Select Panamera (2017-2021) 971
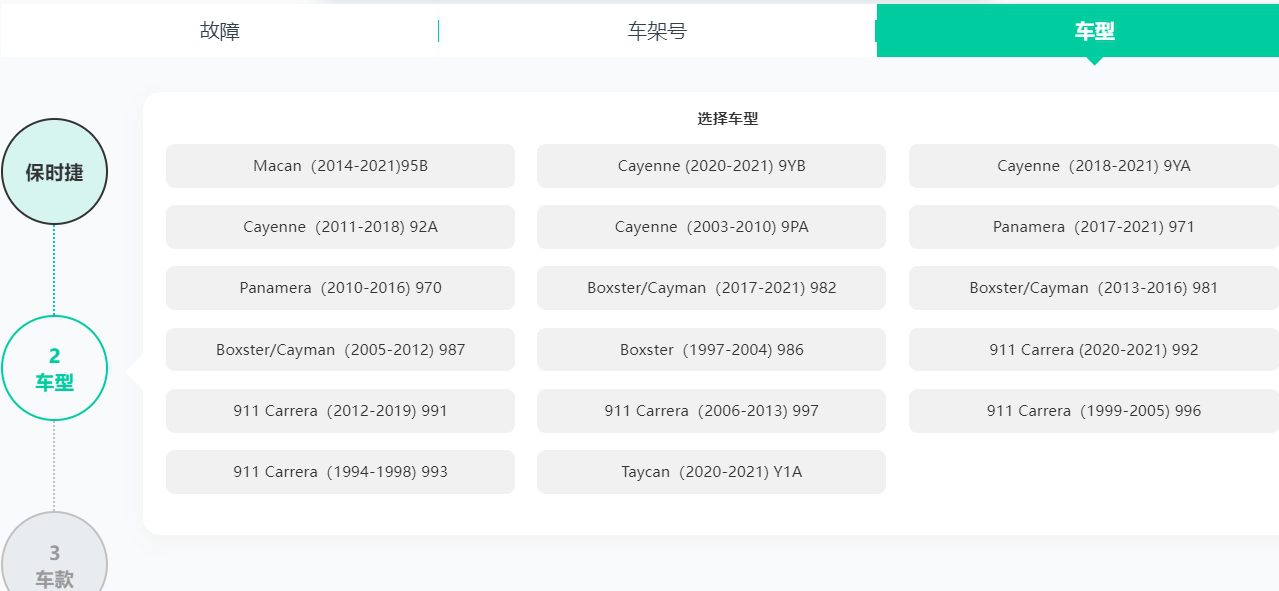Viewport: 1279px width, 591px height. (x=1092, y=227)
